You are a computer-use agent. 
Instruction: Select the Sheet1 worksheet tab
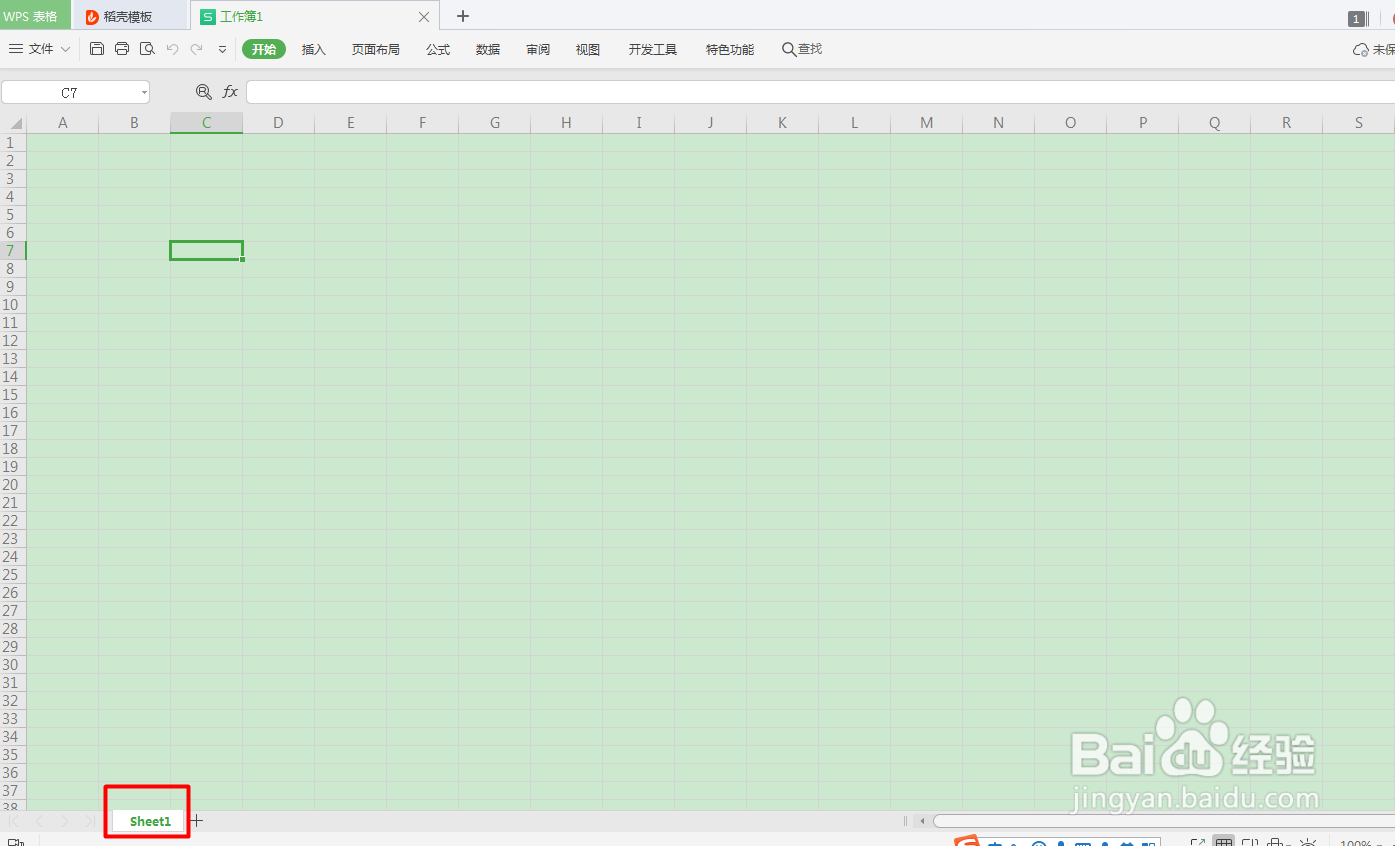pos(150,821)
